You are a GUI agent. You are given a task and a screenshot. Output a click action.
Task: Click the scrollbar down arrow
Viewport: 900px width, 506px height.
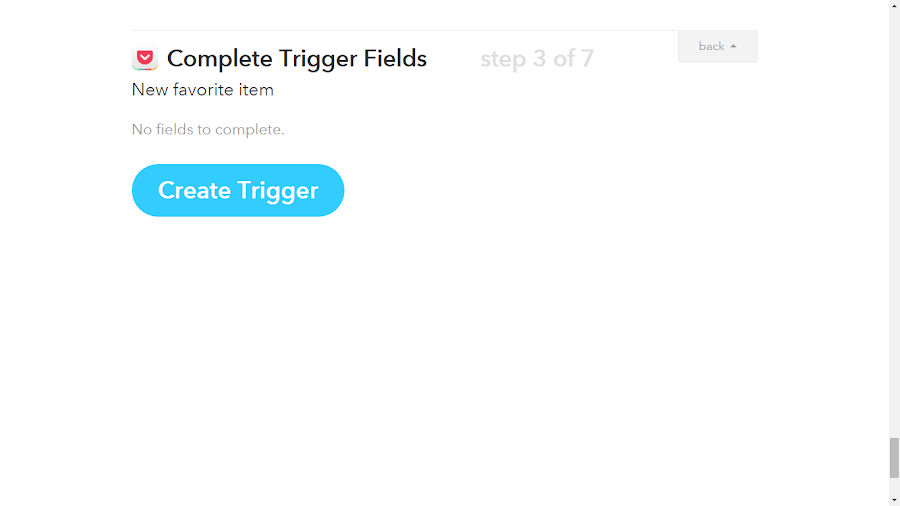(x=894, y=501)
